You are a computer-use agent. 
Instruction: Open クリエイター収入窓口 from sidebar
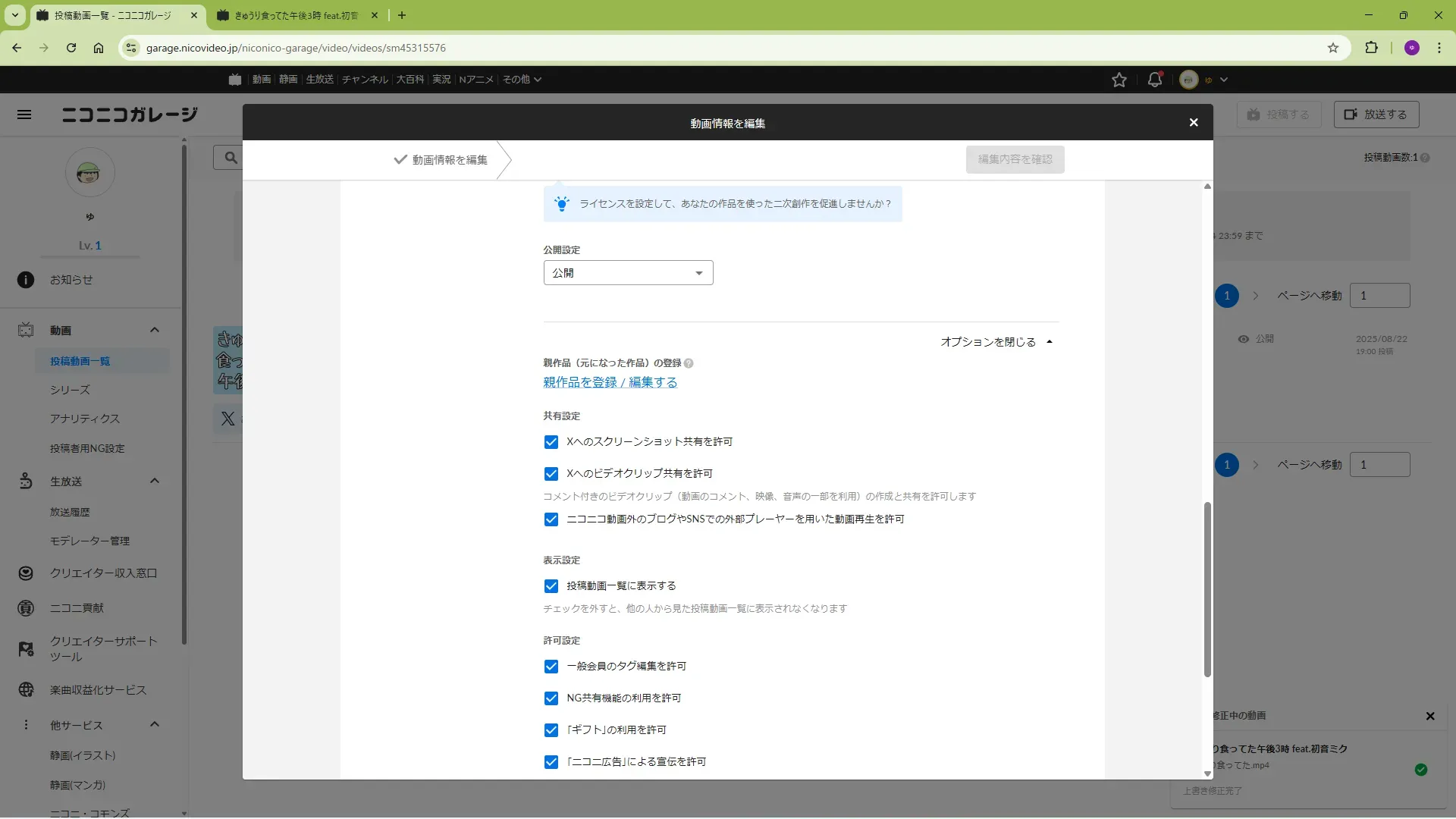click(103, 573)
